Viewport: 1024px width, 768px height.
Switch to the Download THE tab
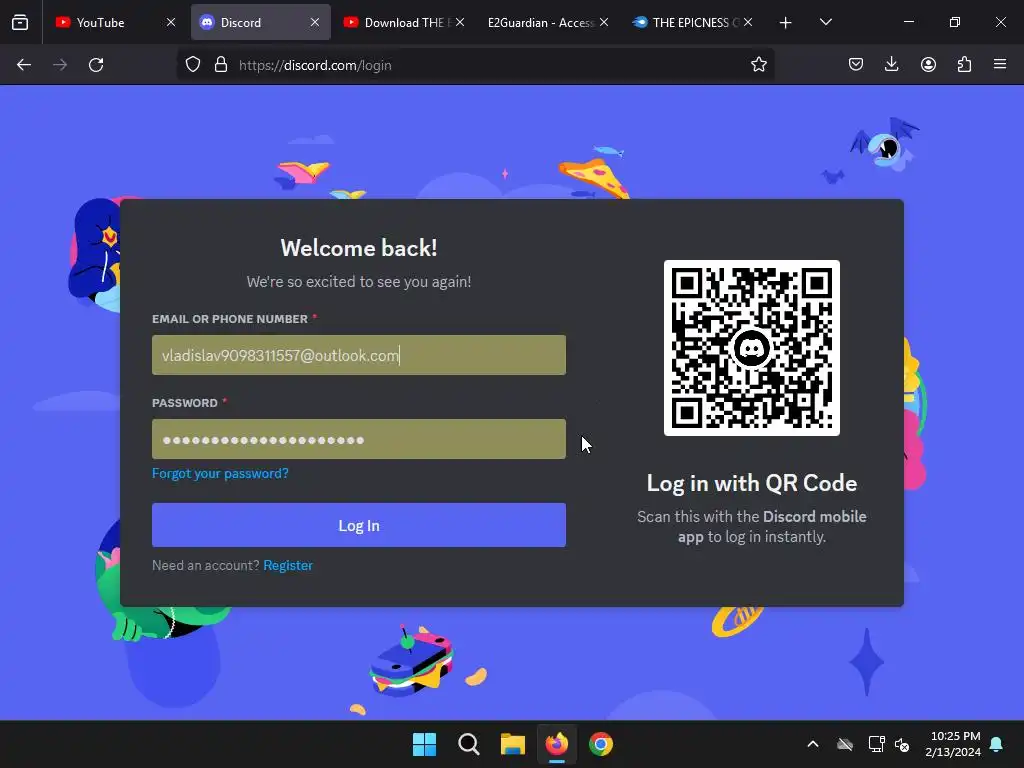(404, 22)
